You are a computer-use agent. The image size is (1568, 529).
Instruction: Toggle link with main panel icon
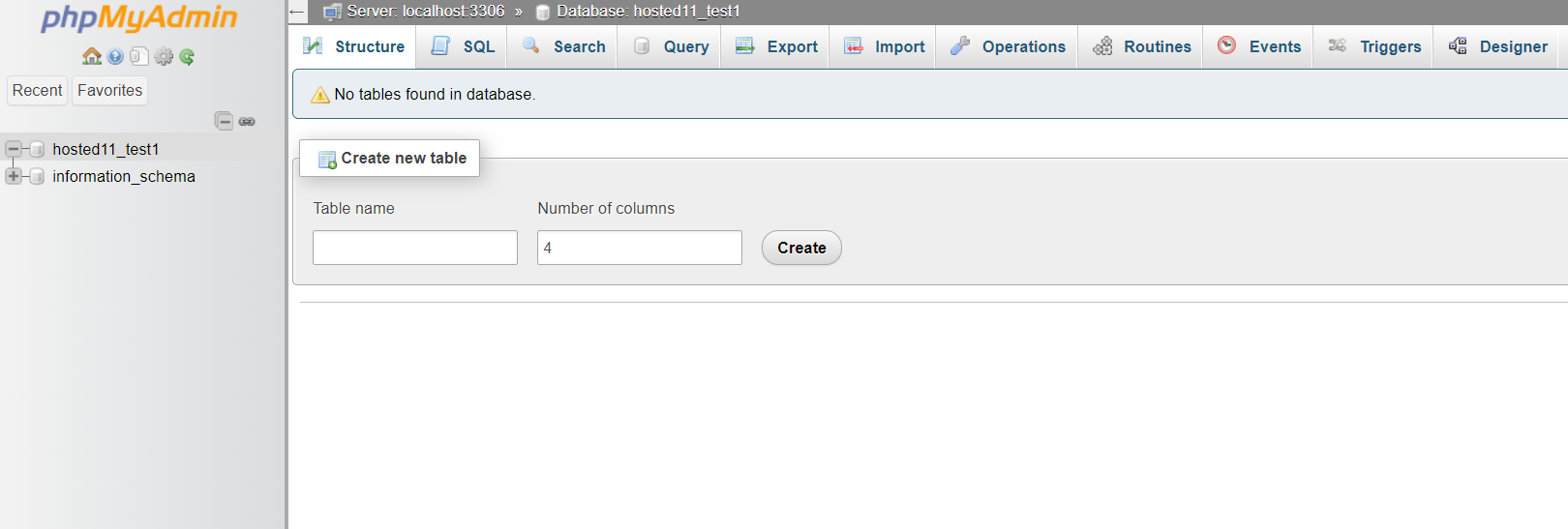(247, 121)
